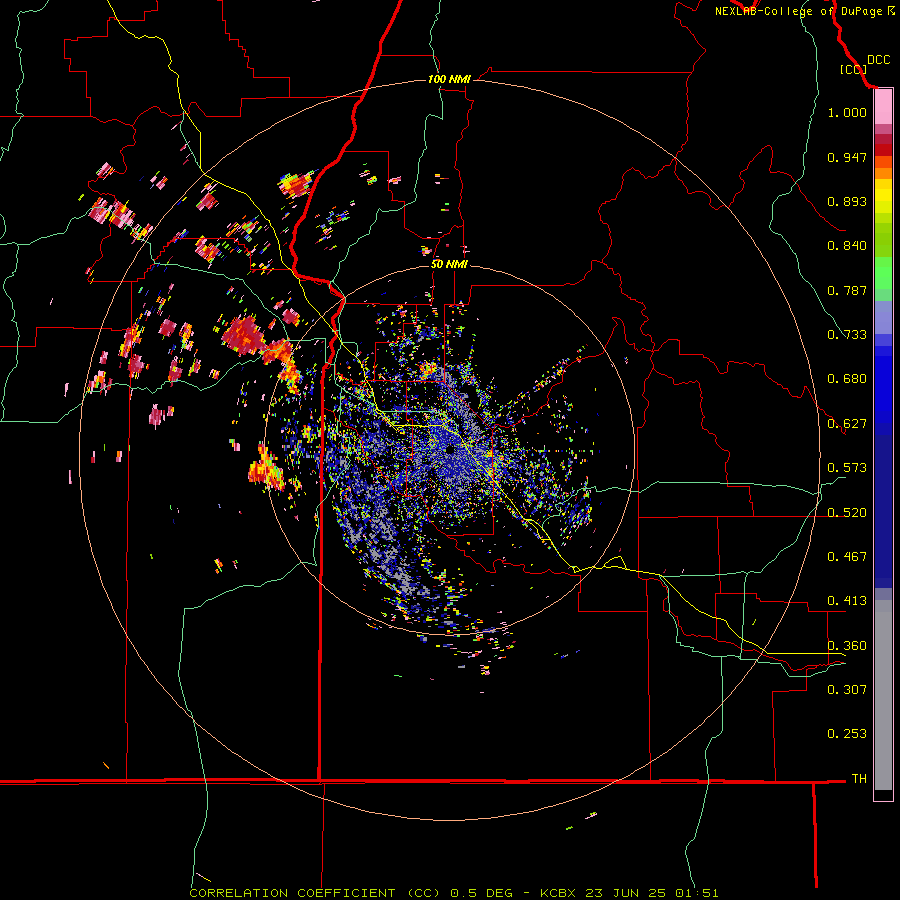Click the 0.680 colorbar value
The image size is (900, 900).
click(847, 379)
